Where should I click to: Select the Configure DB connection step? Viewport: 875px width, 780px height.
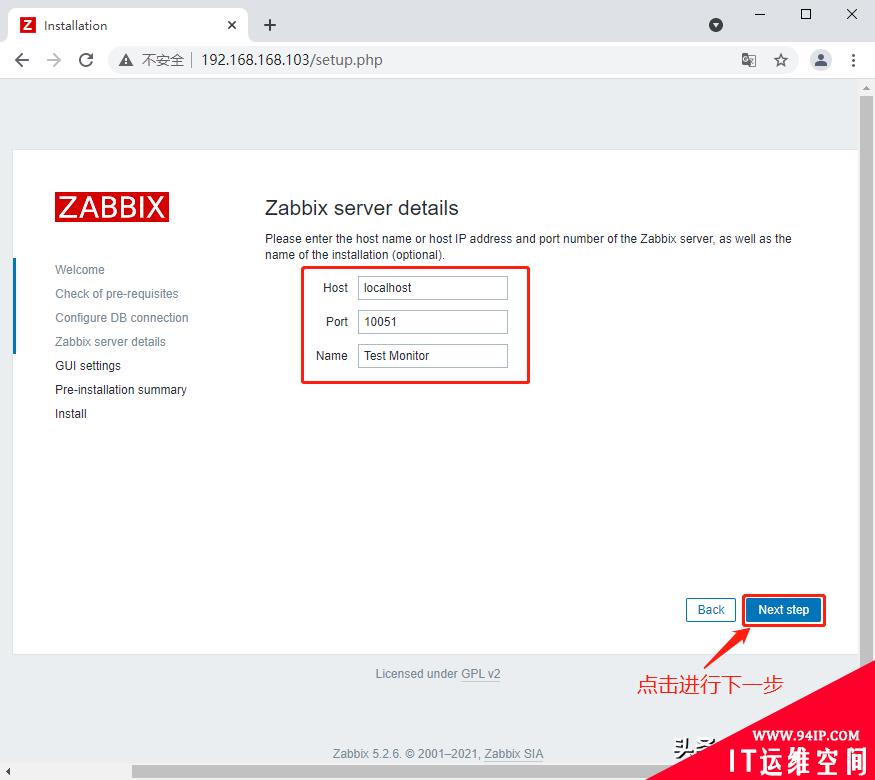tap(122, 317)
